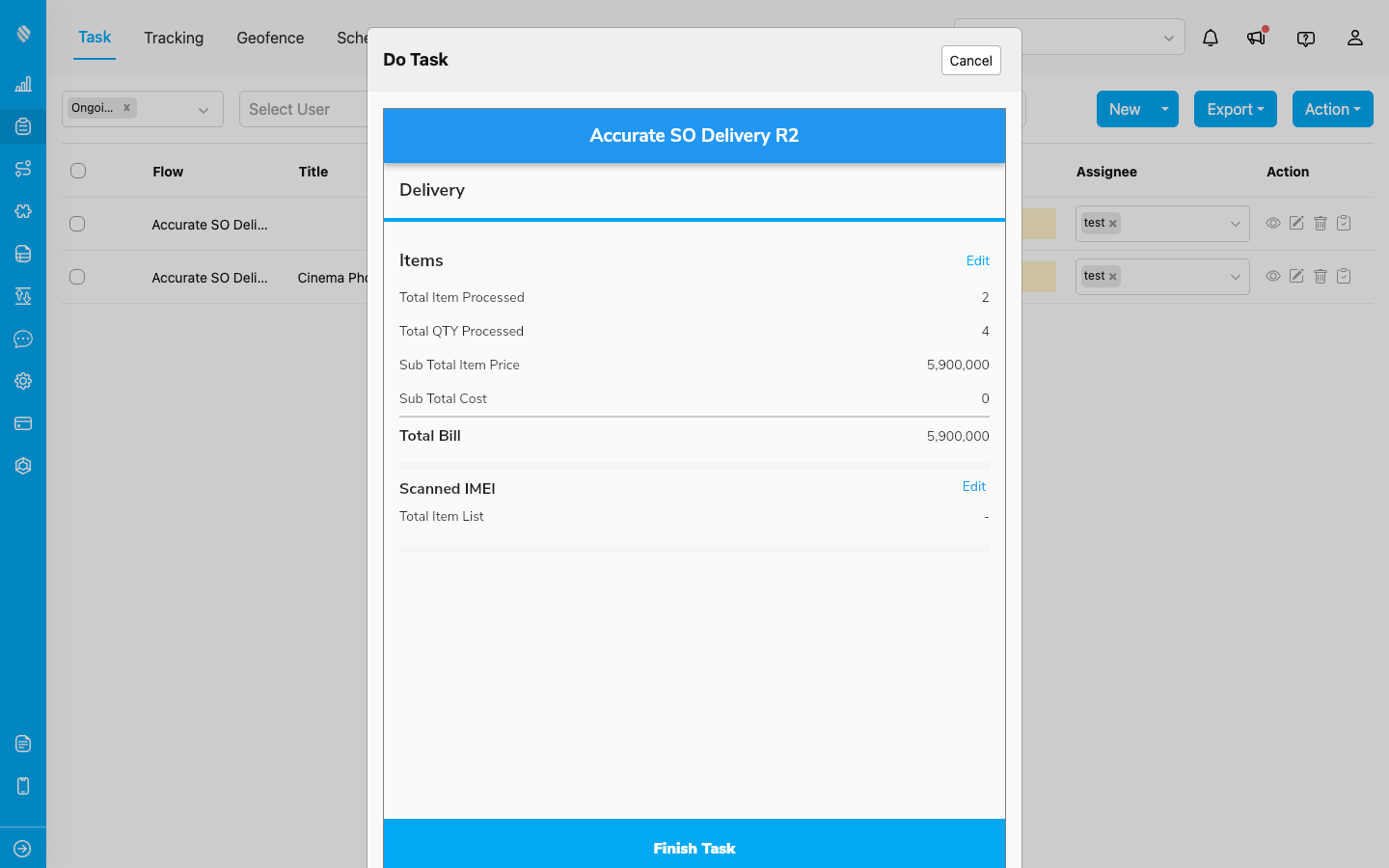Screen dimensions: 1389x868
Task: Open the notifications bell
Action: tap(1211, 38)
